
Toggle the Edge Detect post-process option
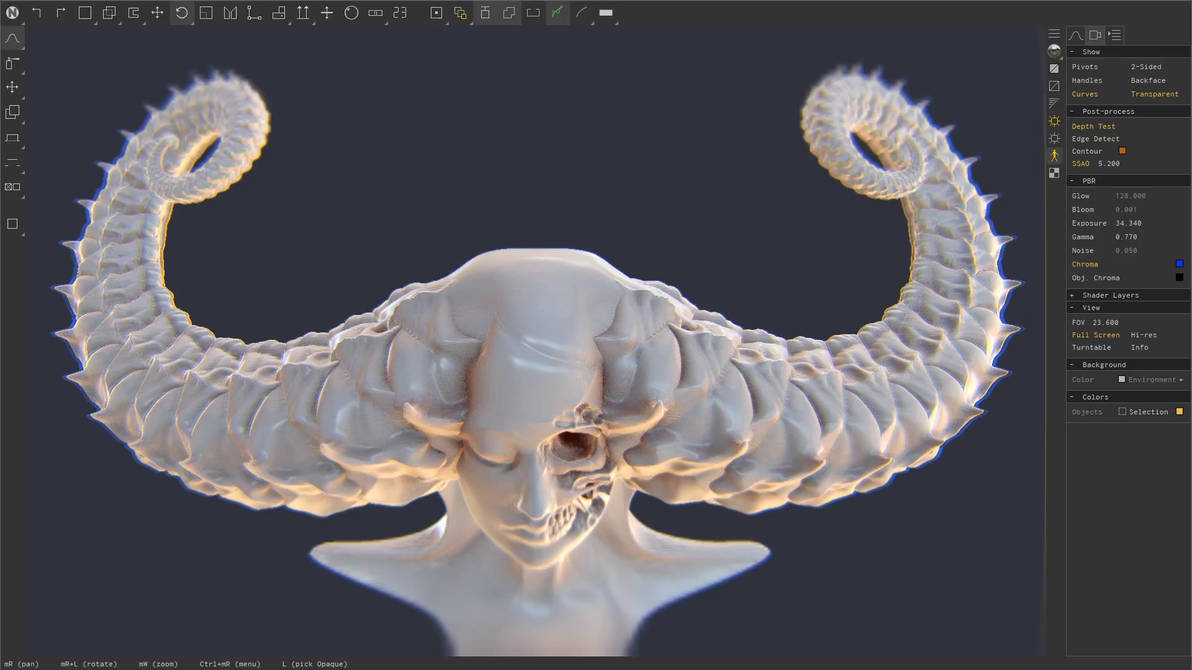[1095, 139]
